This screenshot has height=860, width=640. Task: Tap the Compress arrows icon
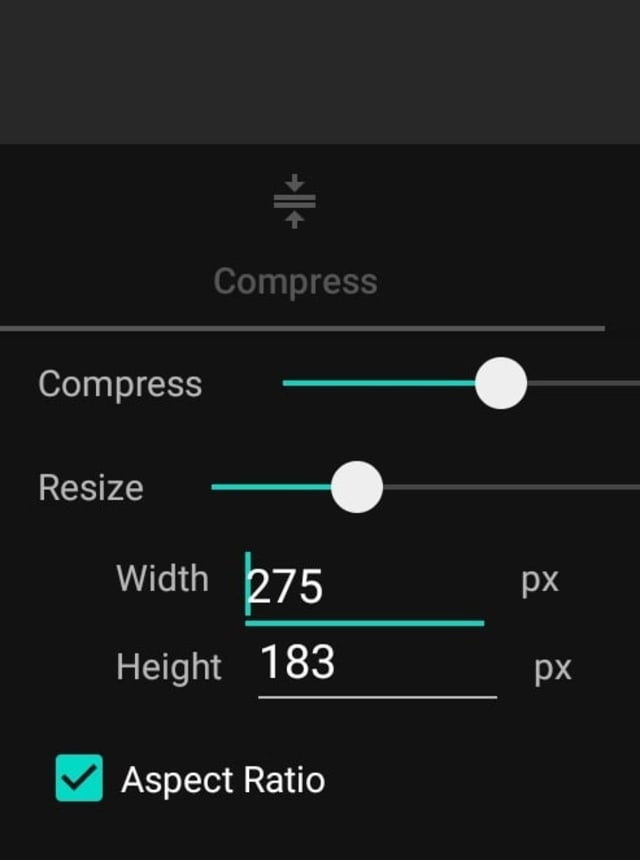294,201
